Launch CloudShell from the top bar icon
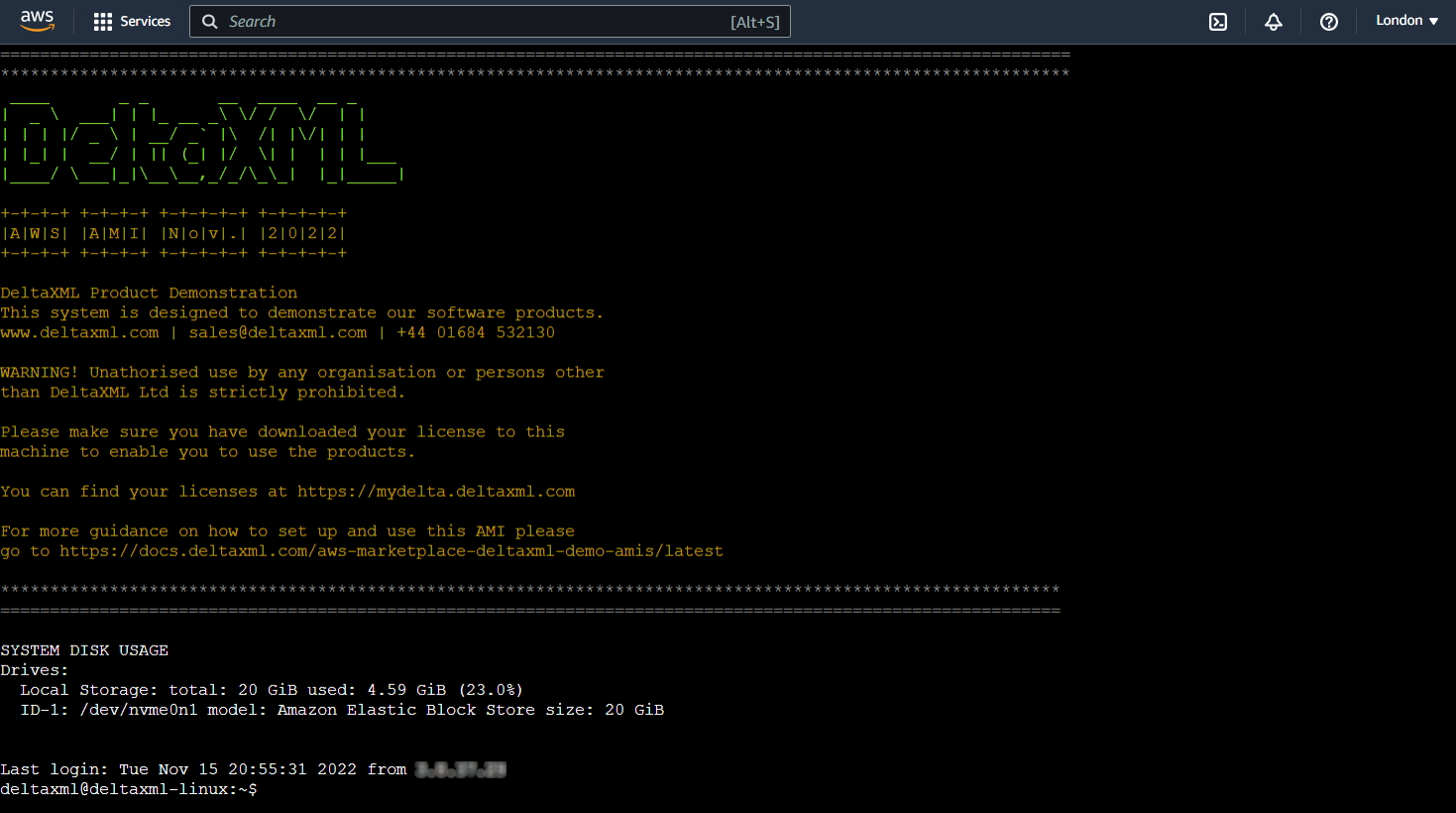 [x=1218, y=22]
